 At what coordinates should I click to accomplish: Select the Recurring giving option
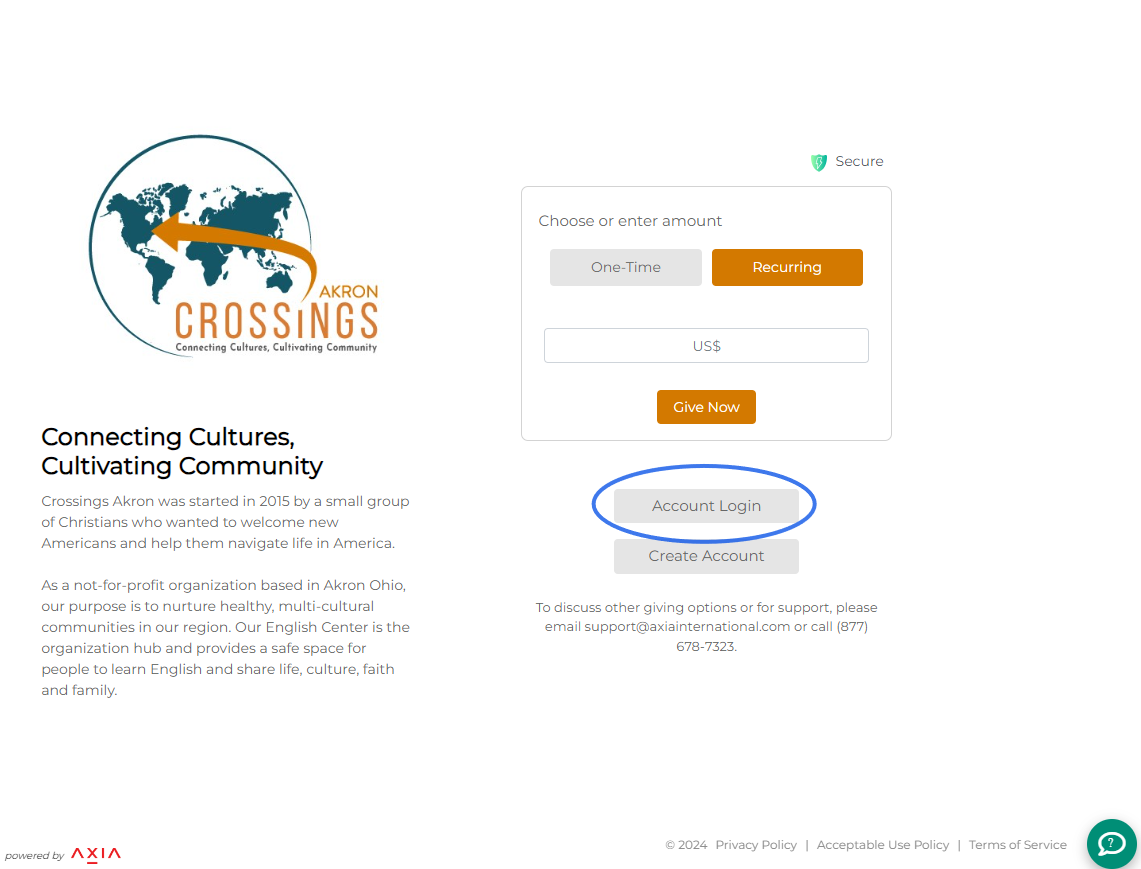(787, 267)
